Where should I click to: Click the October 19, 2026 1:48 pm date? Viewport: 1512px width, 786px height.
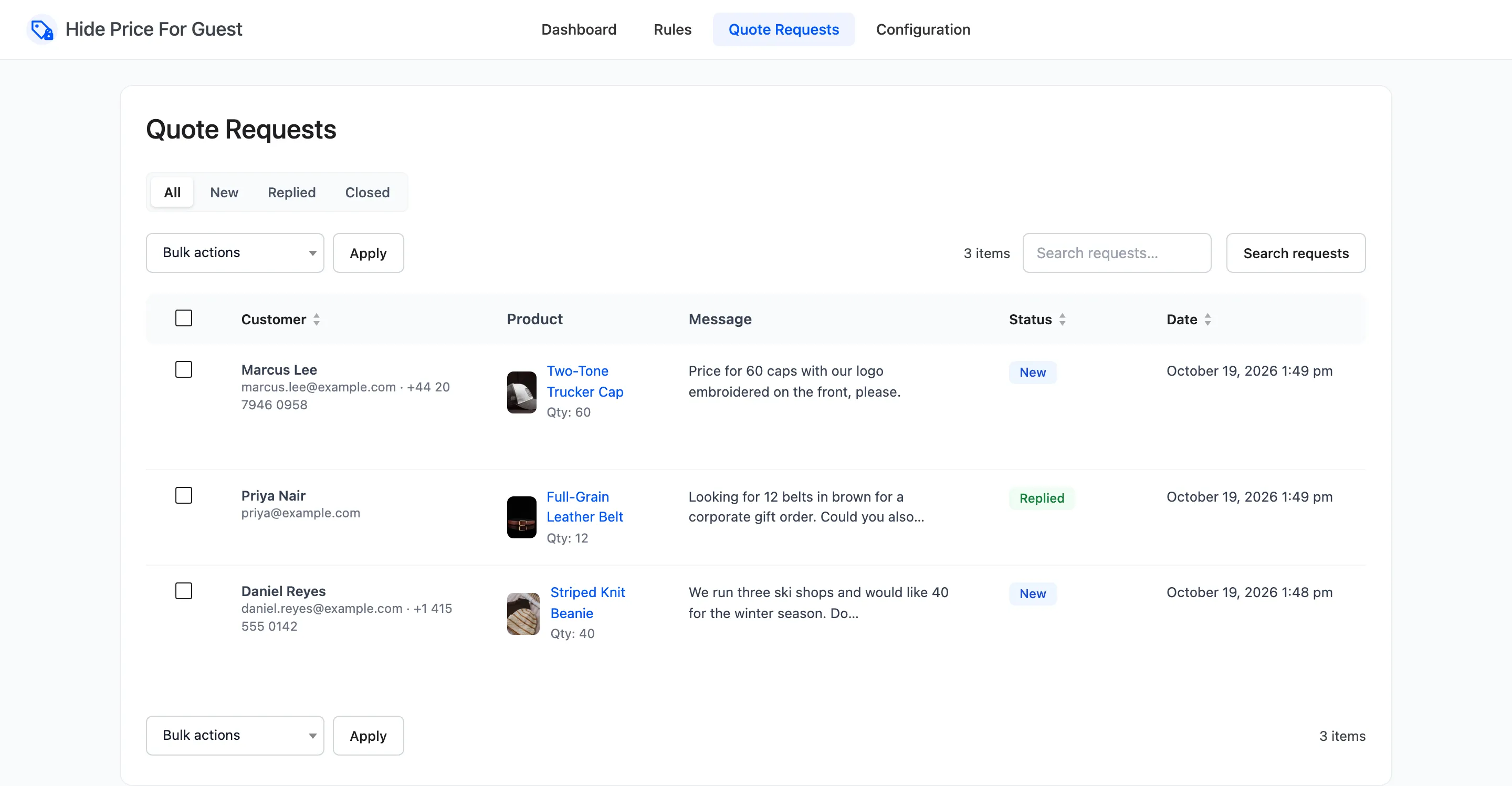(1249, 592)
